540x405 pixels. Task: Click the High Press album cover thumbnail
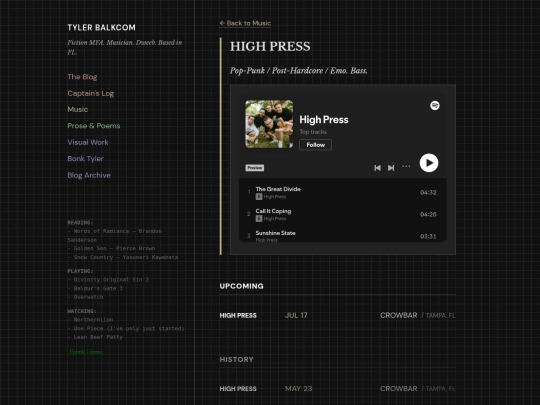click(x=269, y=124)
